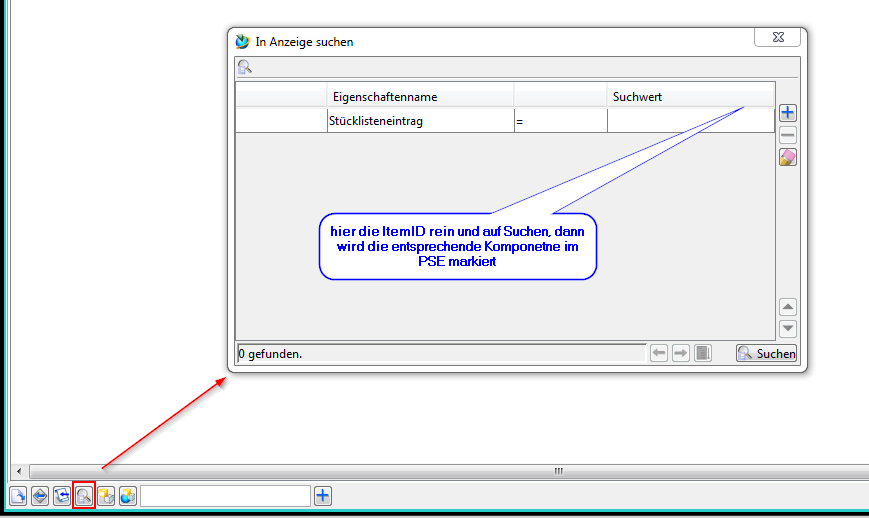This screenshot has height=518, width=869.
Task: Click the yellow box with cube icon
Action: point(106,496)
